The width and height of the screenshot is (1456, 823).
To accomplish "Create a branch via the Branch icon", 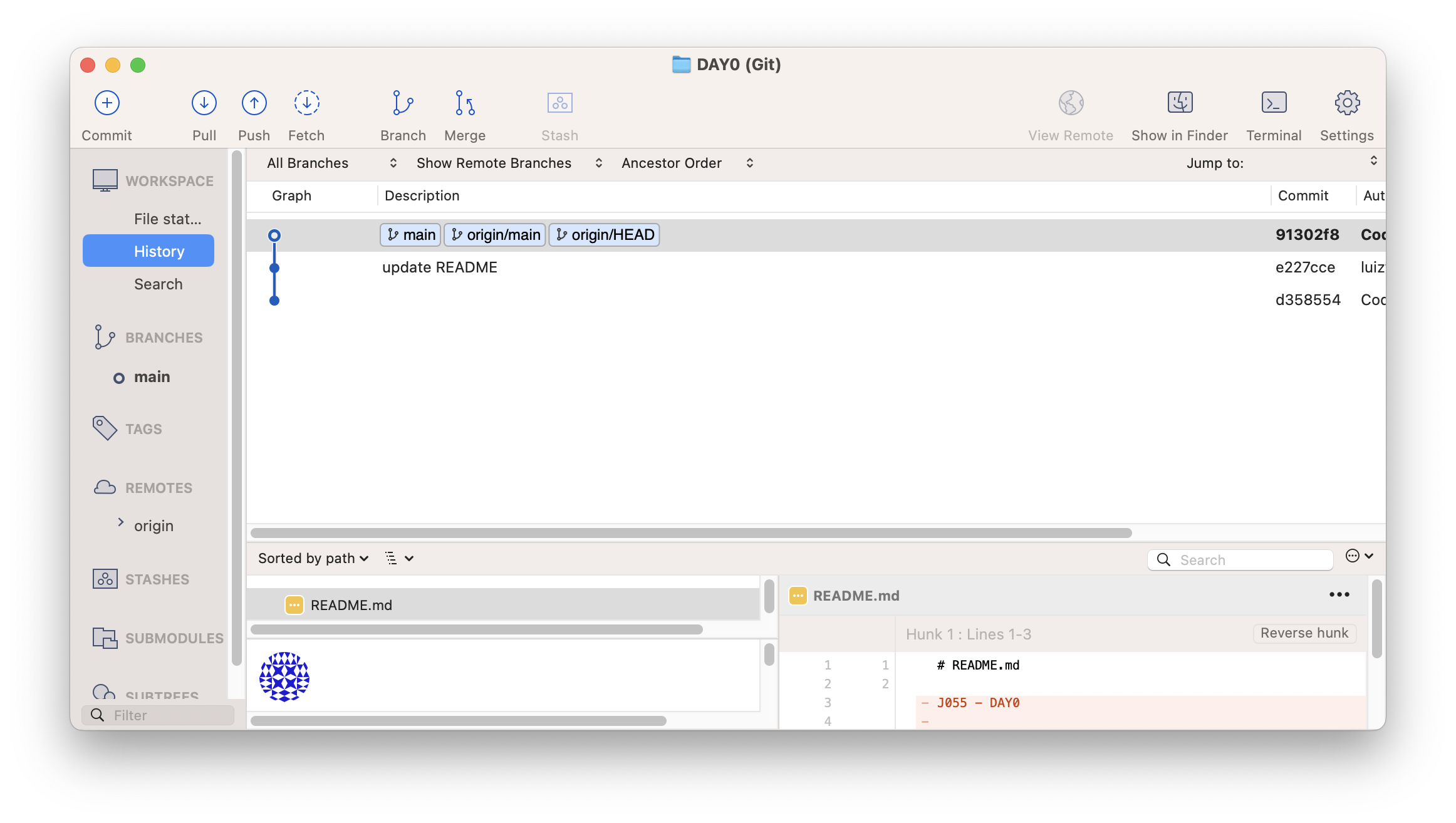I will pos(403,103).
